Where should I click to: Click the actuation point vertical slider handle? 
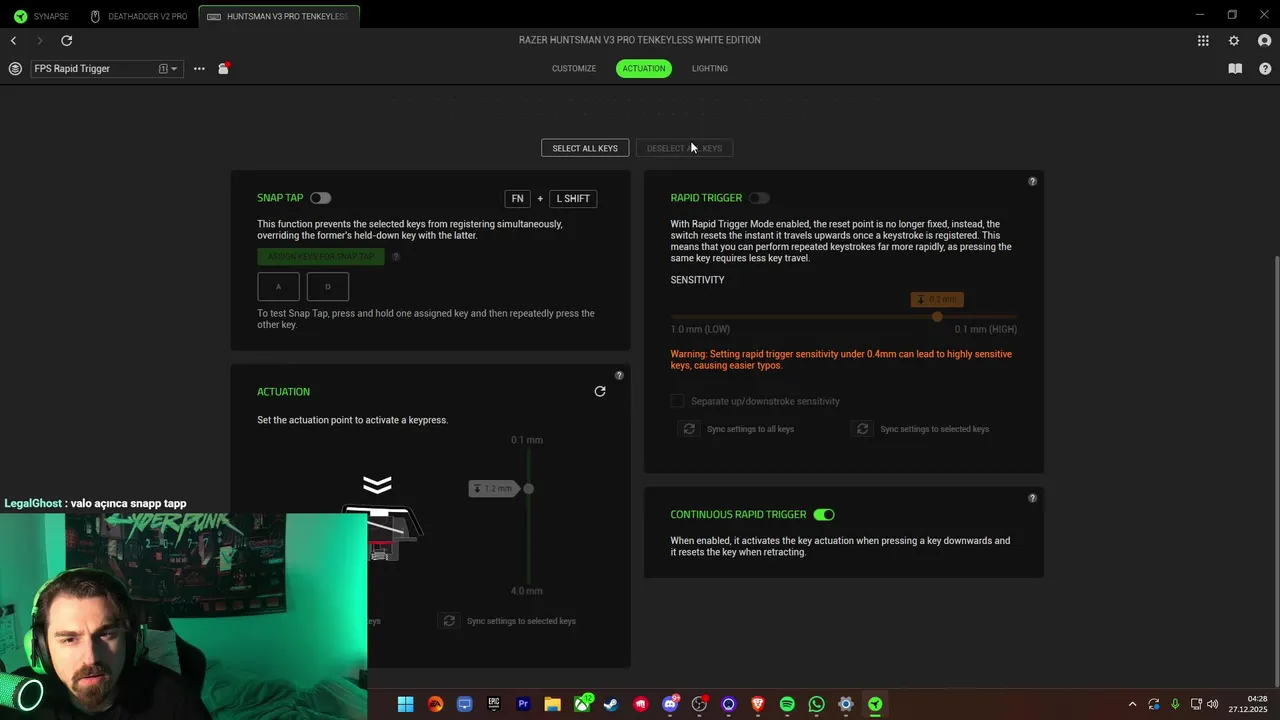528,489
